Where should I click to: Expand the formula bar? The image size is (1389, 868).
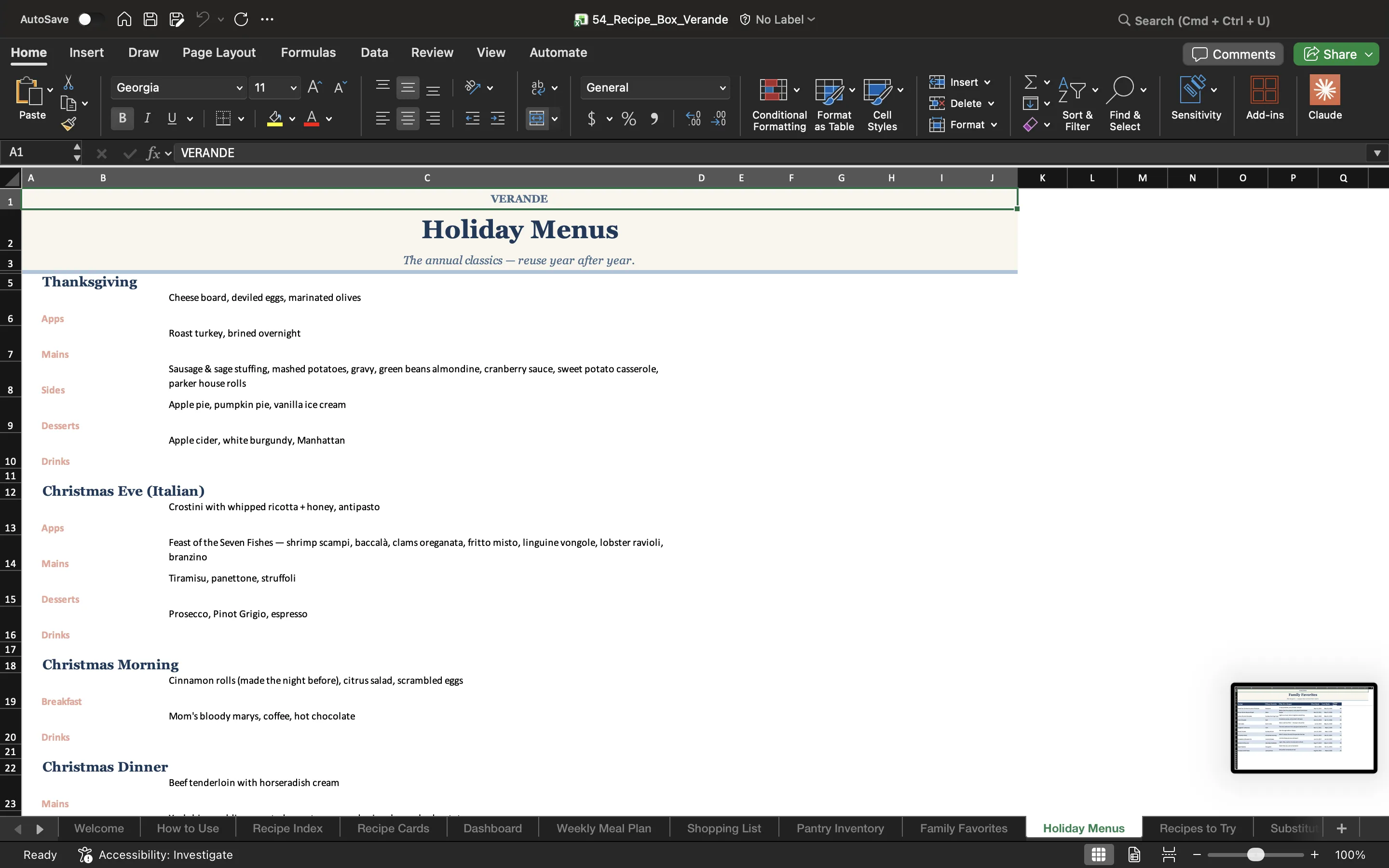click(x=1377, y=153)
